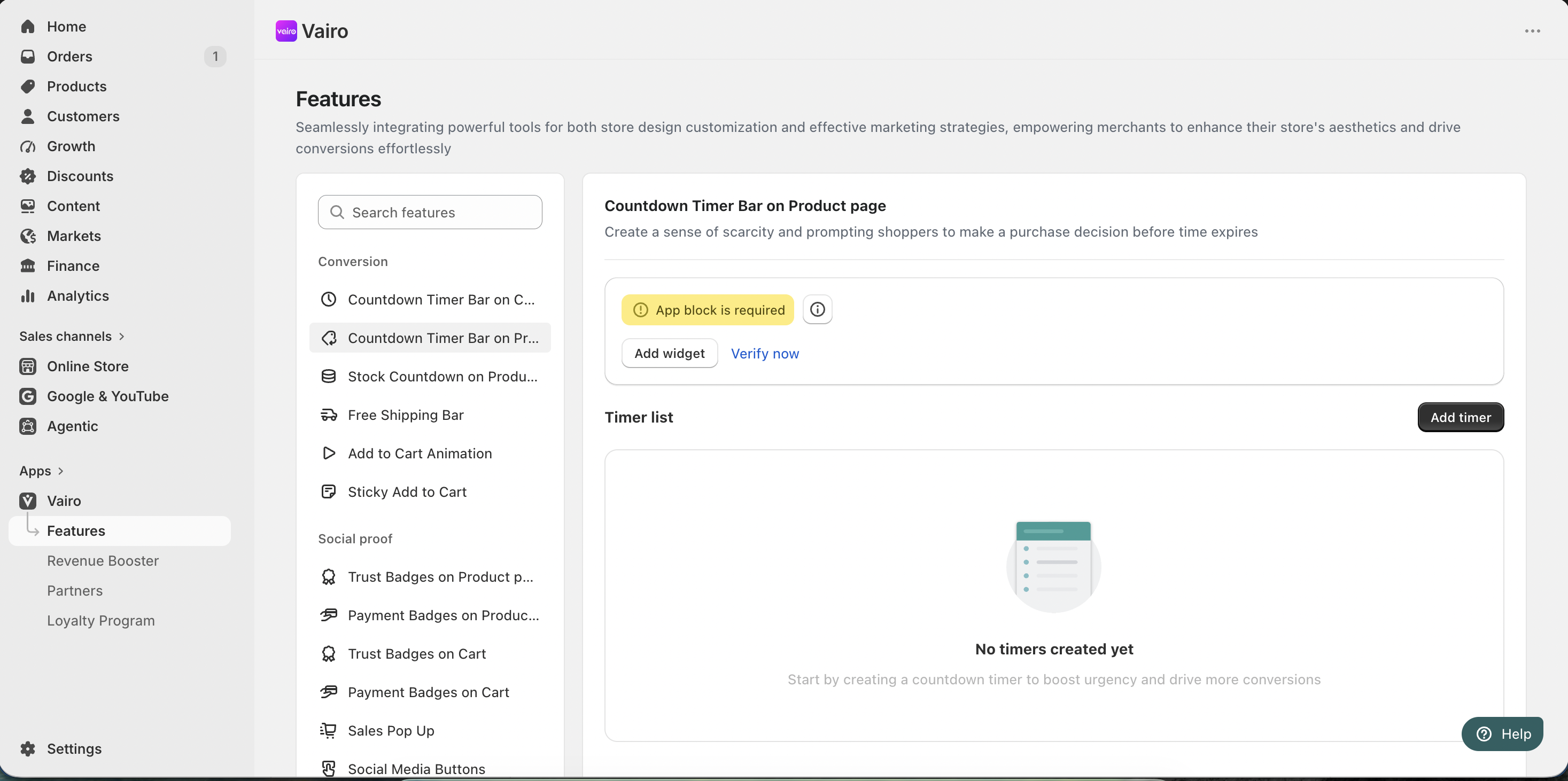This screenshot has width=1568, height=781.
Task: Click the Search features input field
Action: [430, 212]
